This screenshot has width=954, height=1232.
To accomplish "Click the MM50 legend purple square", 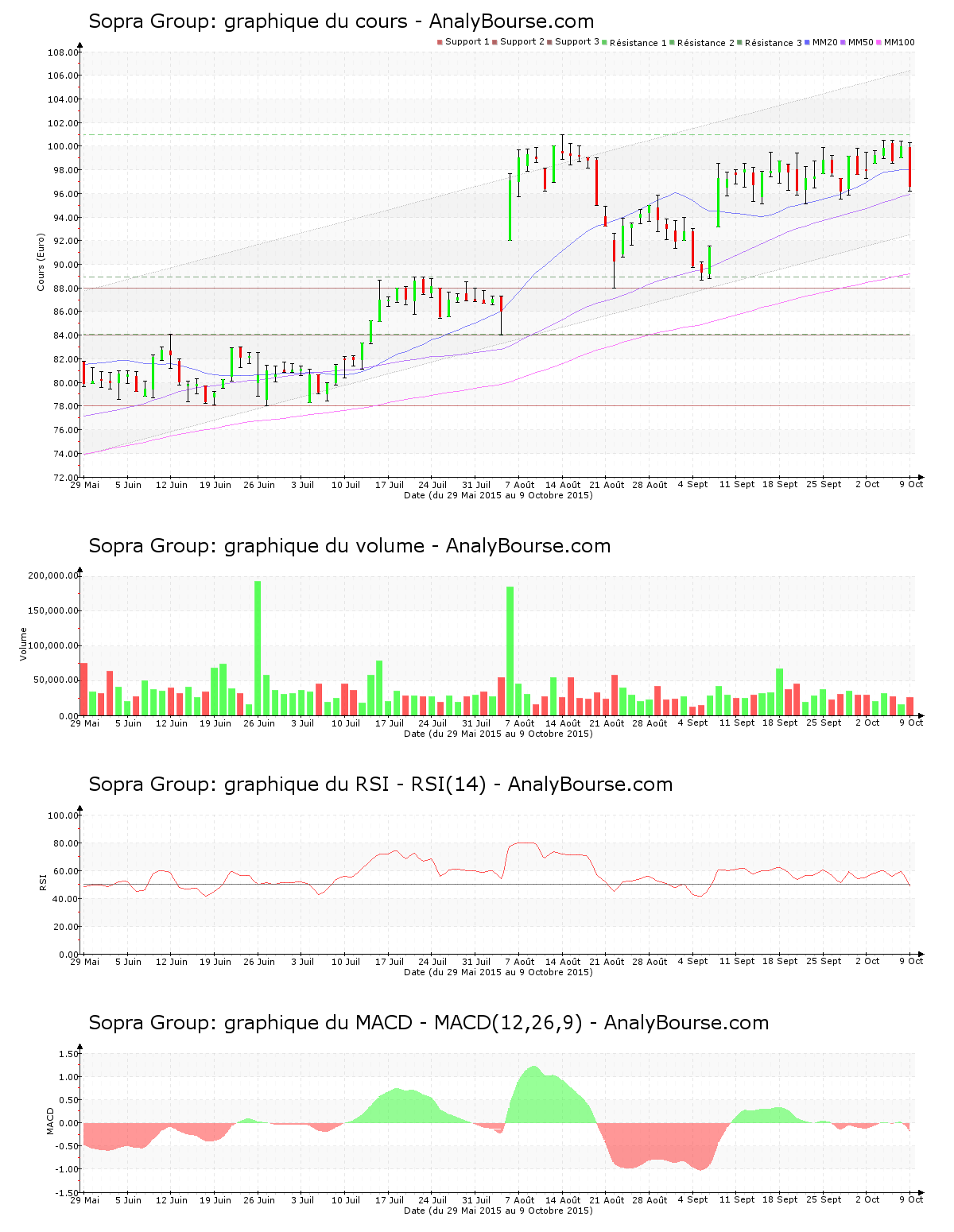I will pyautogui.click(x=843, y=42).
